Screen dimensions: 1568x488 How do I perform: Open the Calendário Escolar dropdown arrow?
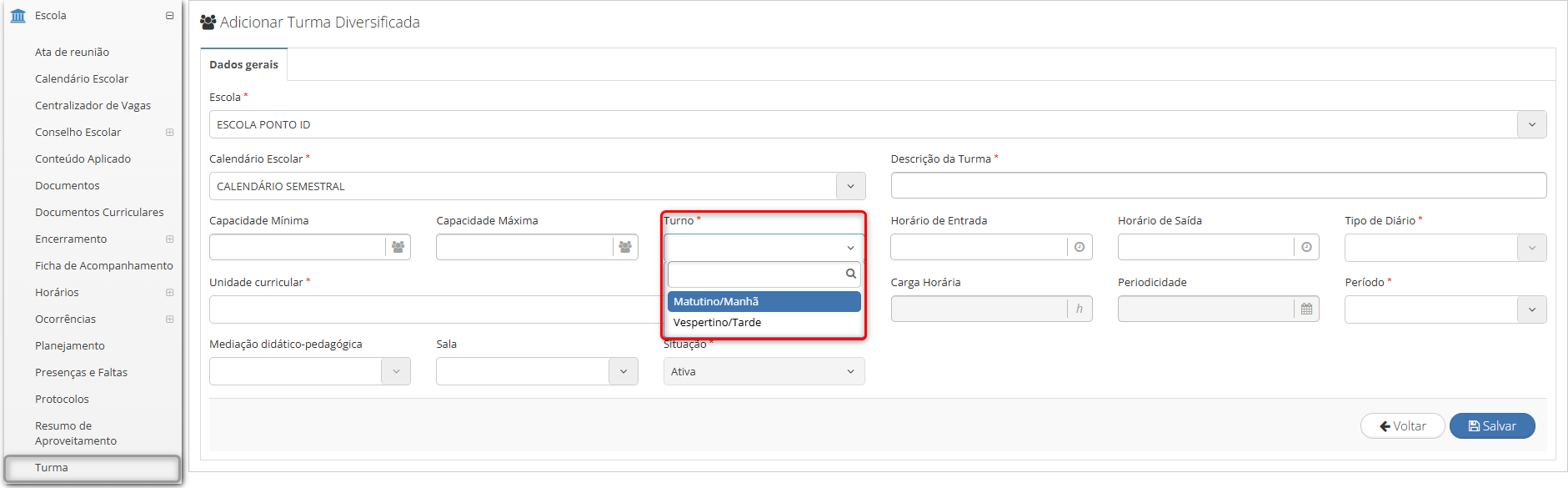point(850,186)
